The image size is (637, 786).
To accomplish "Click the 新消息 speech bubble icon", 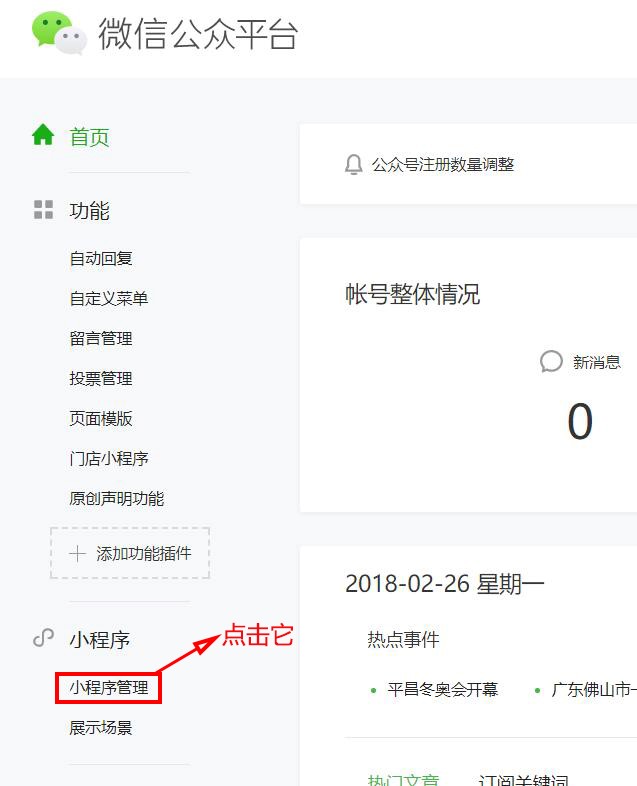I will (551, 361).
